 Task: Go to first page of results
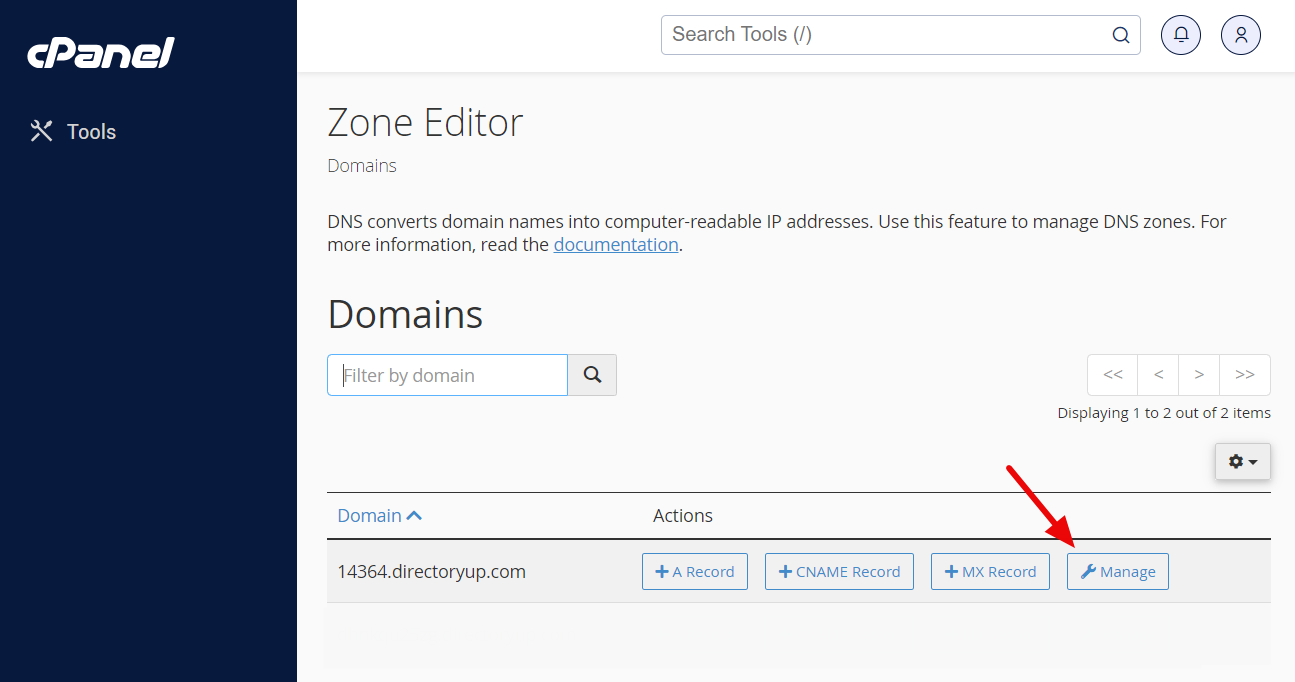tap(1112, 375)
